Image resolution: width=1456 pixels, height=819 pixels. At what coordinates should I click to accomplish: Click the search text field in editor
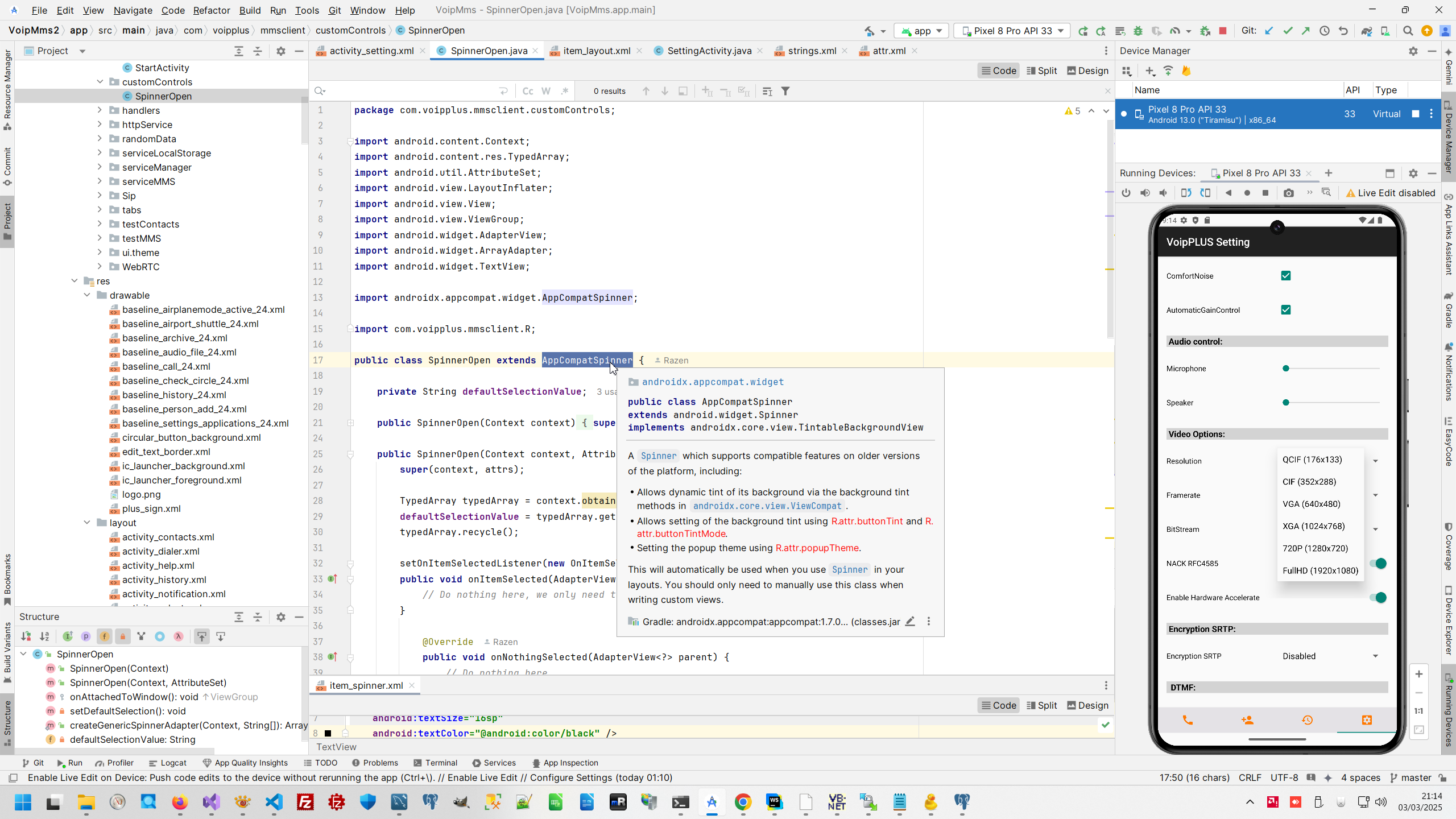(x=409, y=91)
